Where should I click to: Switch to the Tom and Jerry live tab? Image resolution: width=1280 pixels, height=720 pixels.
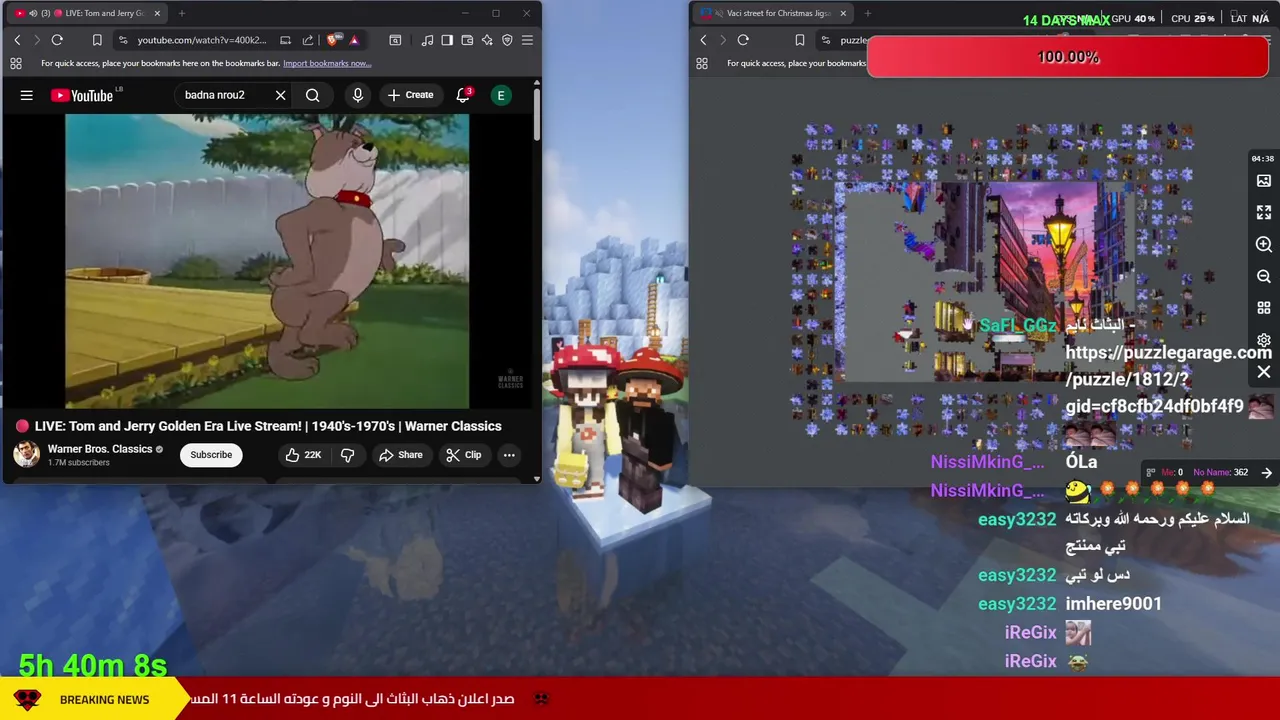(x=88, y=13)
